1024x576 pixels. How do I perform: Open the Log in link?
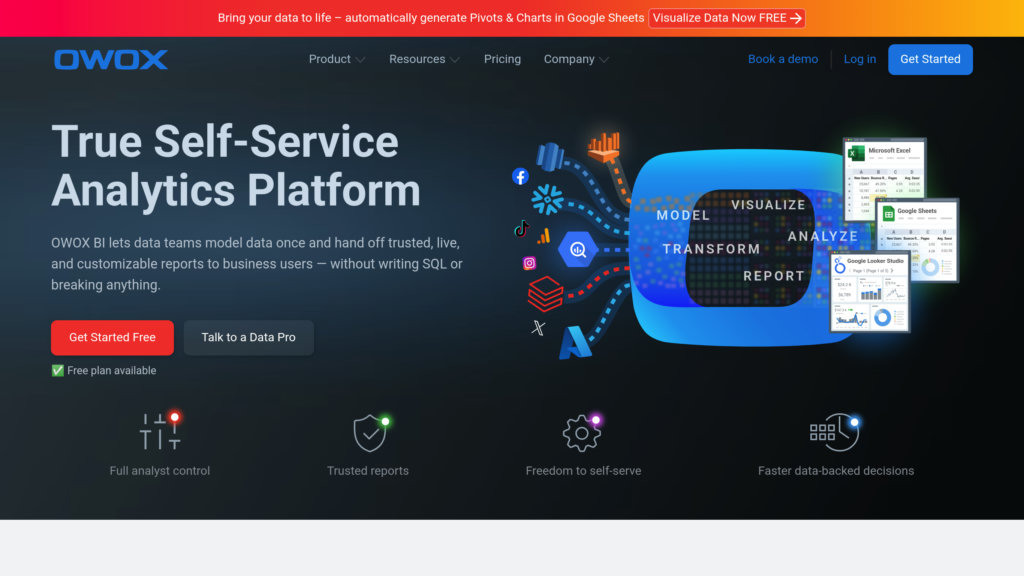[x=859, y=59]
